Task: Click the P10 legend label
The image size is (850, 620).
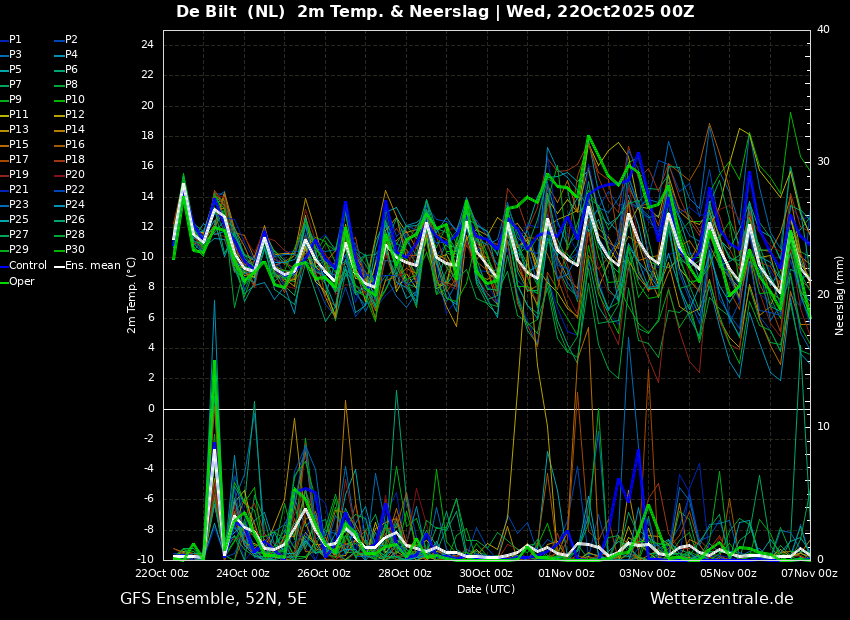Action: pos(75,100)
